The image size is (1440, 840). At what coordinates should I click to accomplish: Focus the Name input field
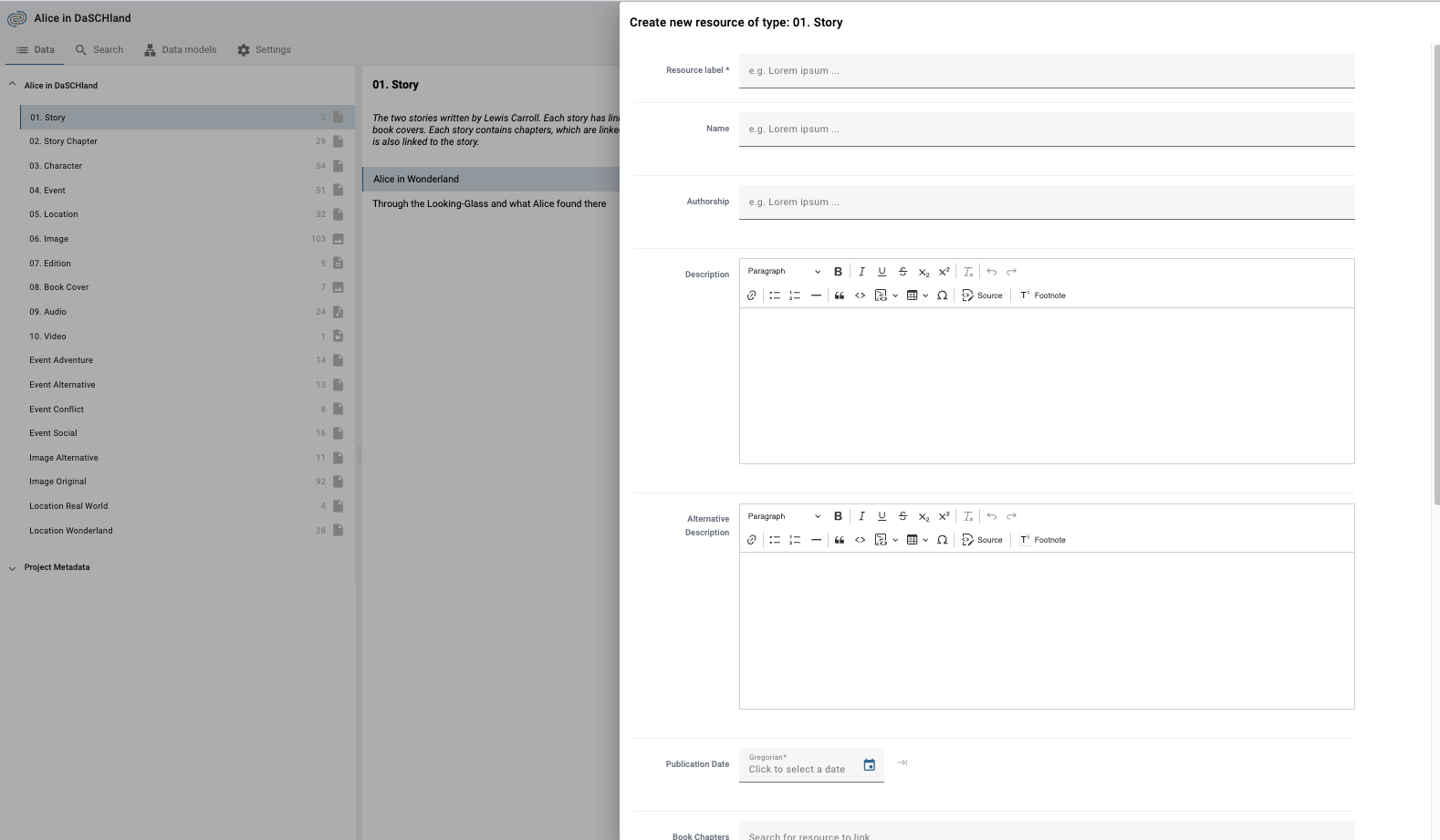(x=1047, y=130)
